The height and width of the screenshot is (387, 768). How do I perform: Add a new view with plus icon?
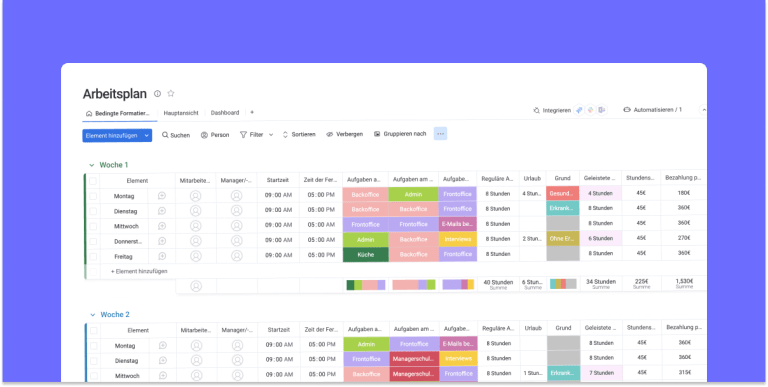252,113
